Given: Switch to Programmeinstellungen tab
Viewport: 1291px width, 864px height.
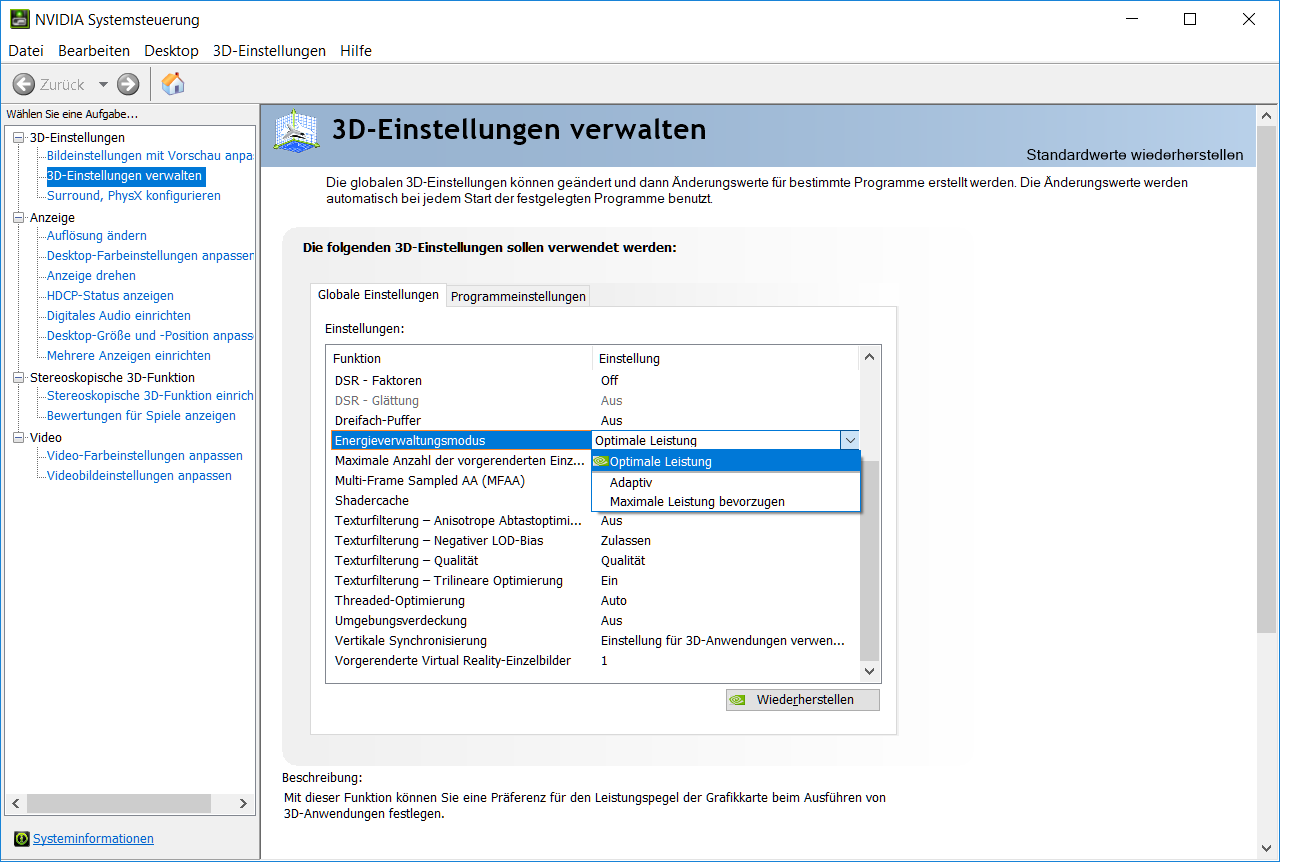Looking at the screenshot, I should pos(518,296).
